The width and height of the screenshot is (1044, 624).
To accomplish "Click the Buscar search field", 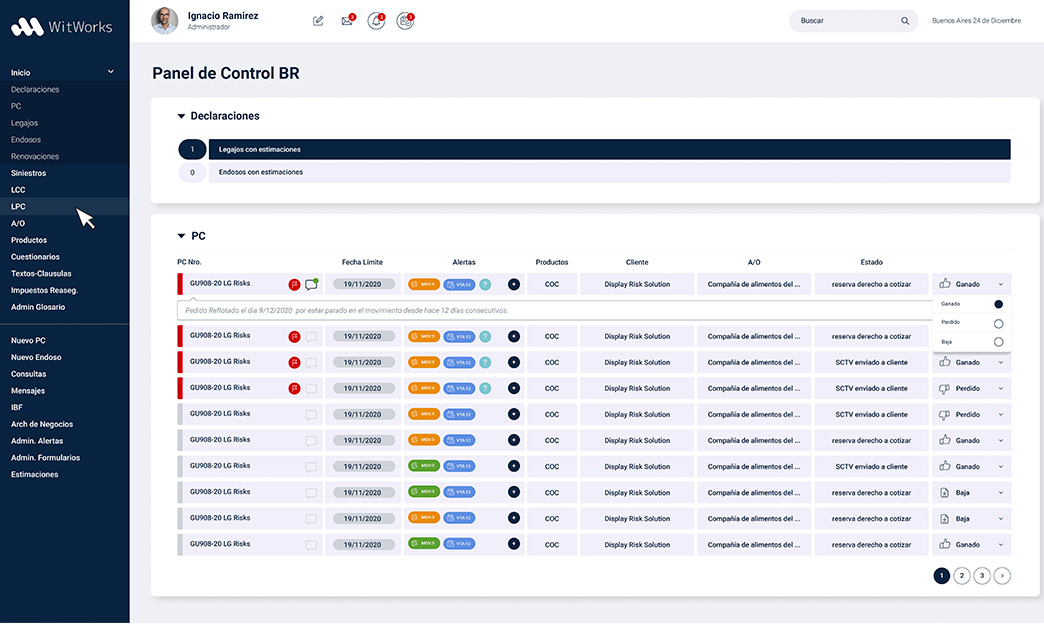I will (x=845, y=21).
